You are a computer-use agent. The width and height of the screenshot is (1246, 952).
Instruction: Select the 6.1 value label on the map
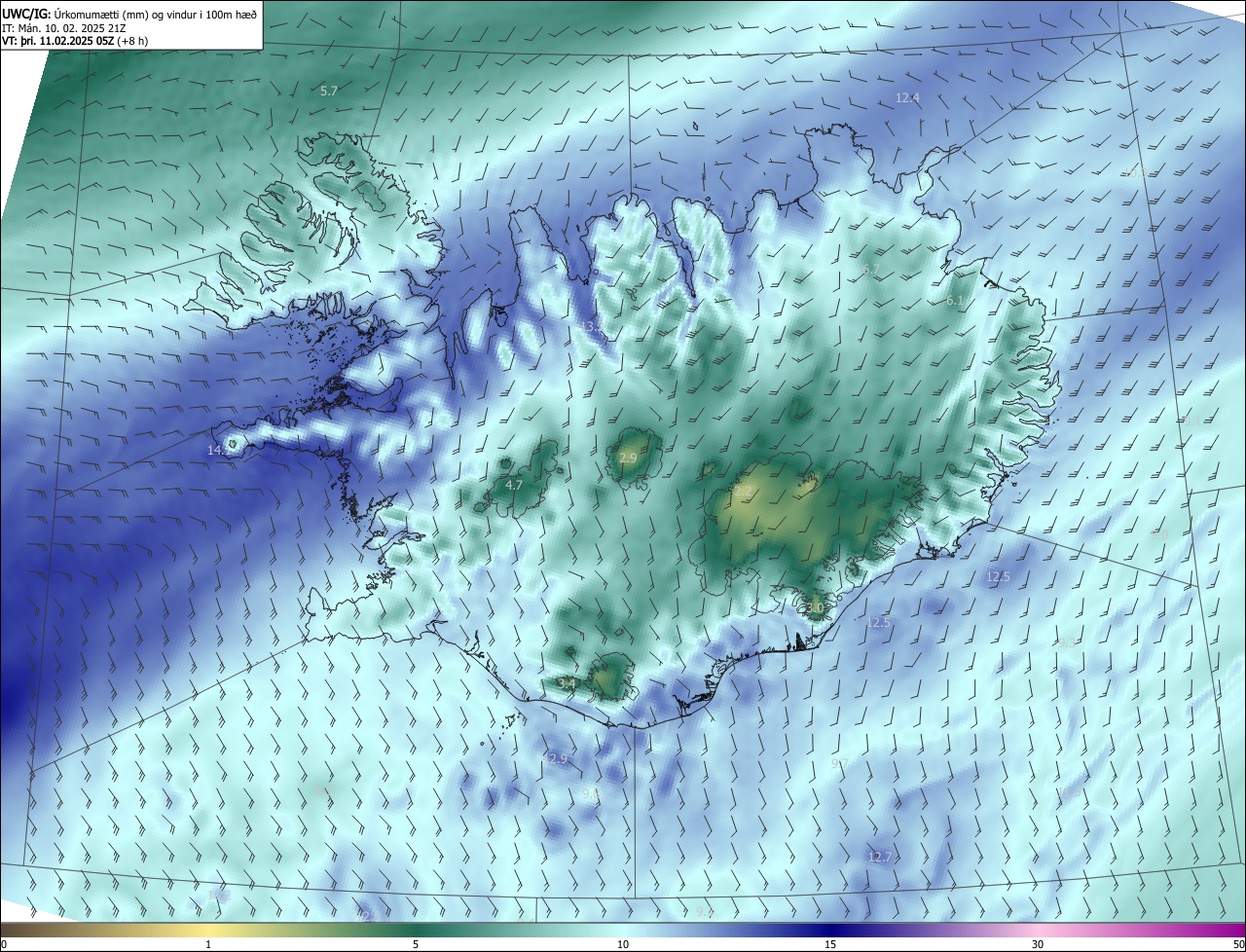point(954,302)
